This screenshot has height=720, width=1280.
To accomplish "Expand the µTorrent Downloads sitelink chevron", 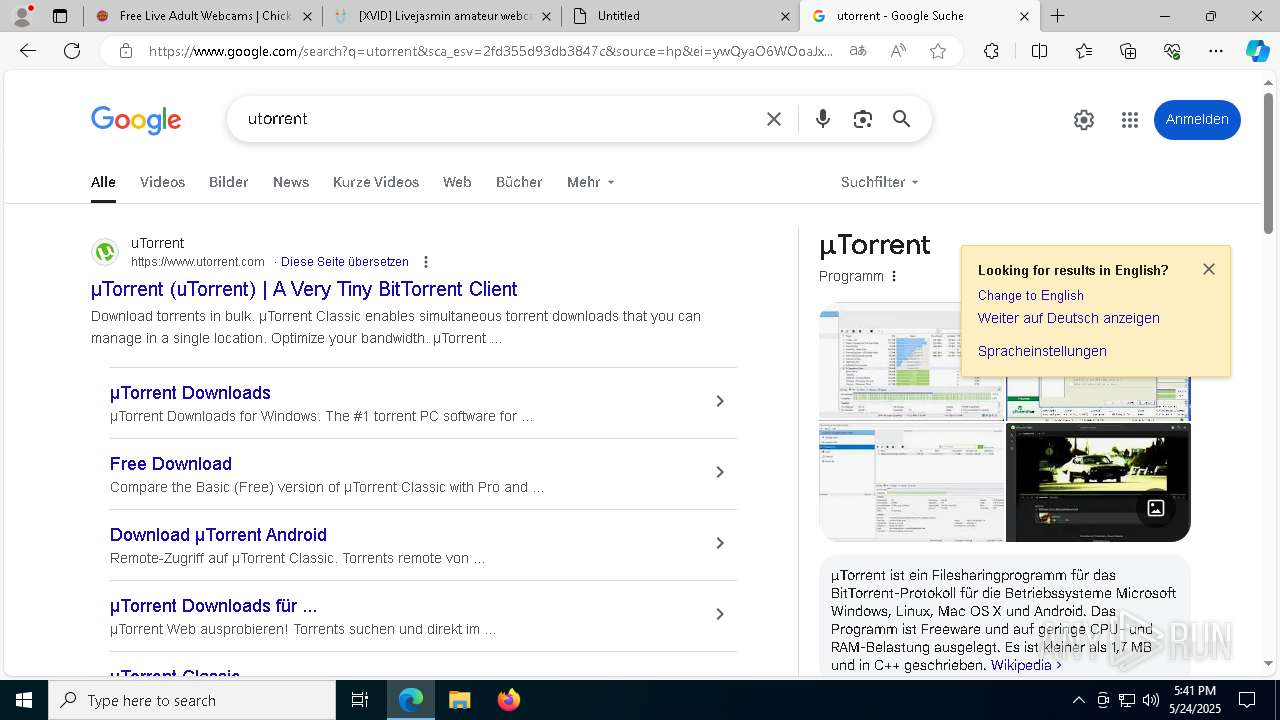I will click(719, 401).
